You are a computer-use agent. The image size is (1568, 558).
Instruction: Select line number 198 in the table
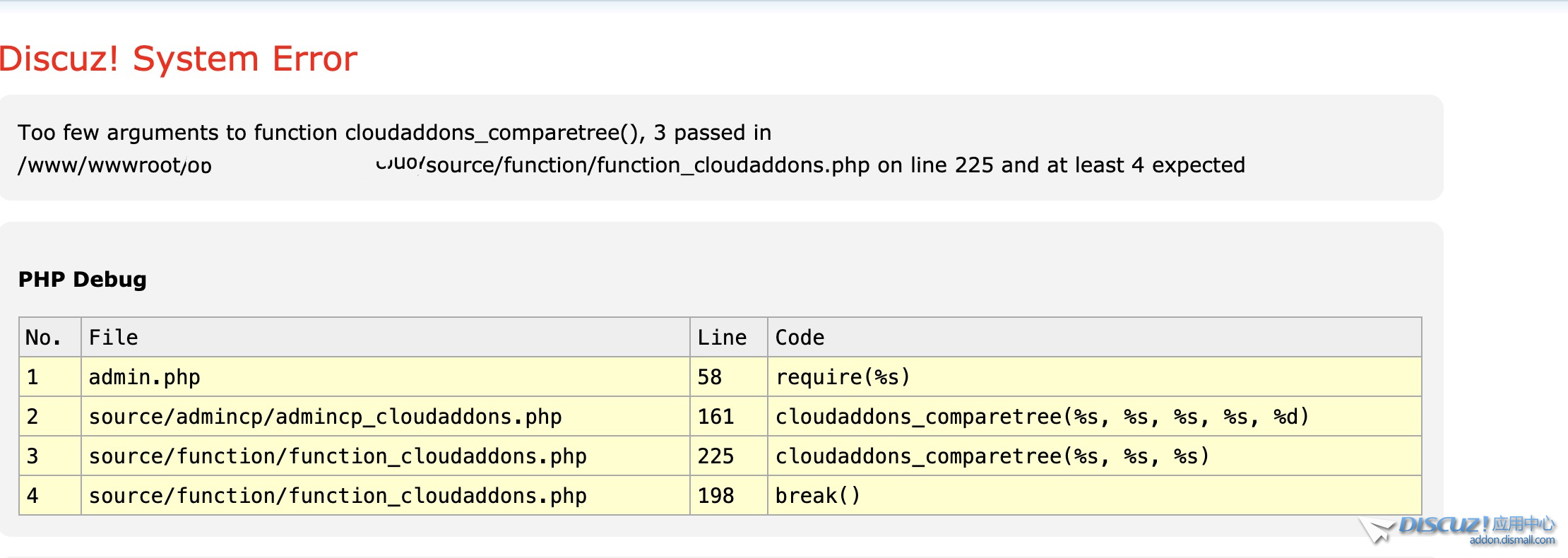pos(715,496)
